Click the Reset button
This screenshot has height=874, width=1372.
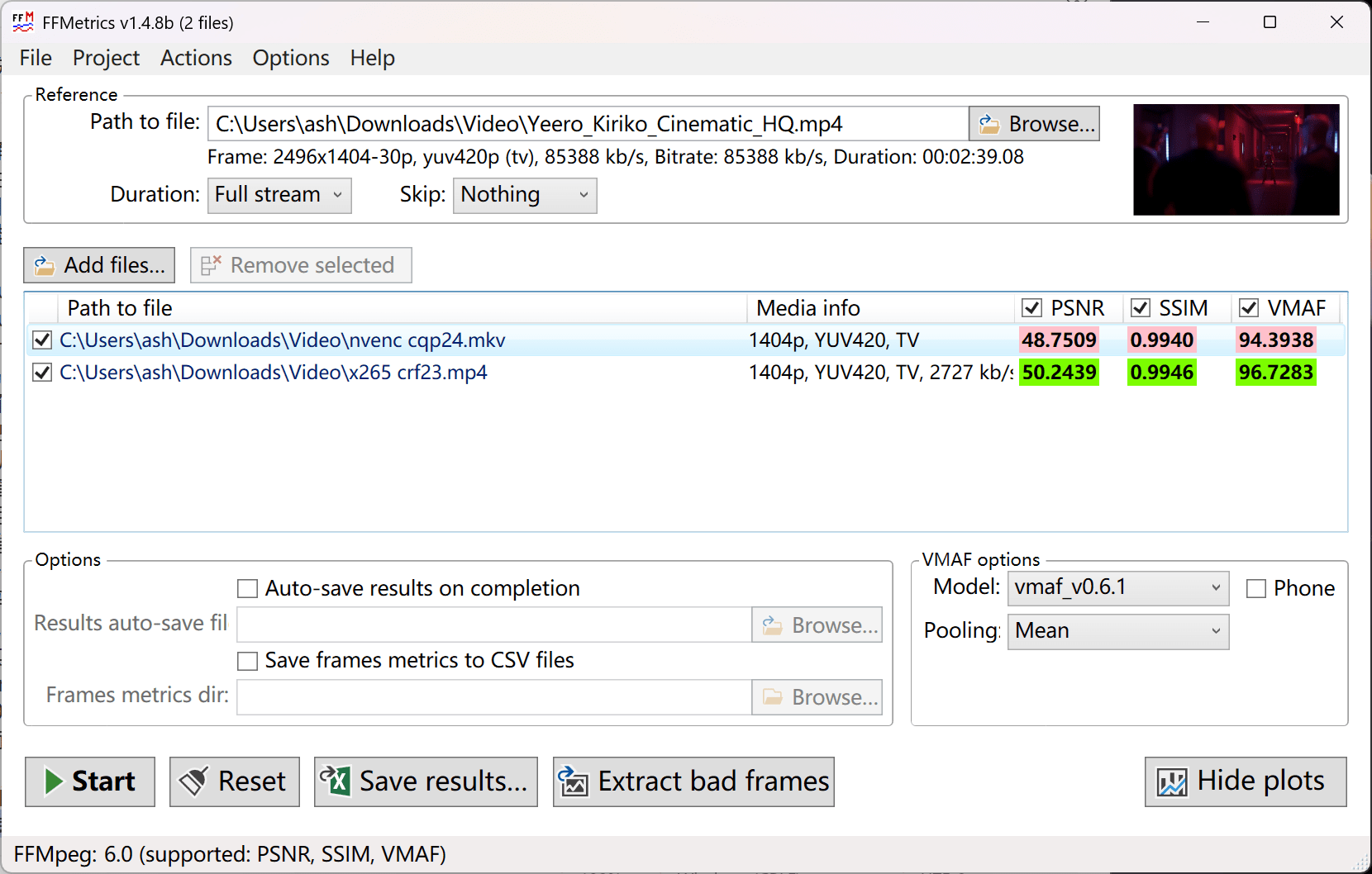[x=235, y=781]
